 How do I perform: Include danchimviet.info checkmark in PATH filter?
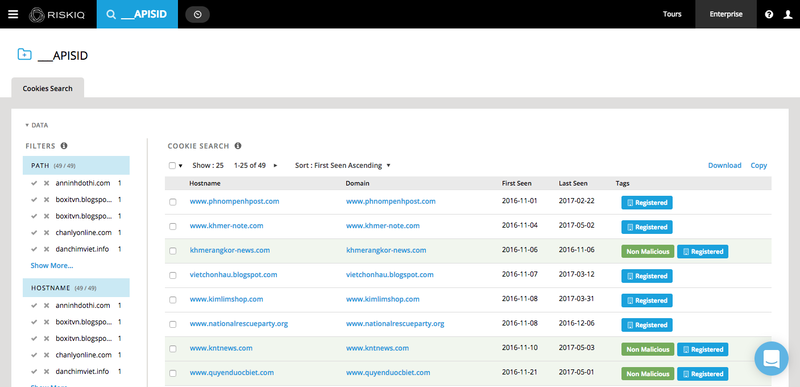[x=34, y=249]
